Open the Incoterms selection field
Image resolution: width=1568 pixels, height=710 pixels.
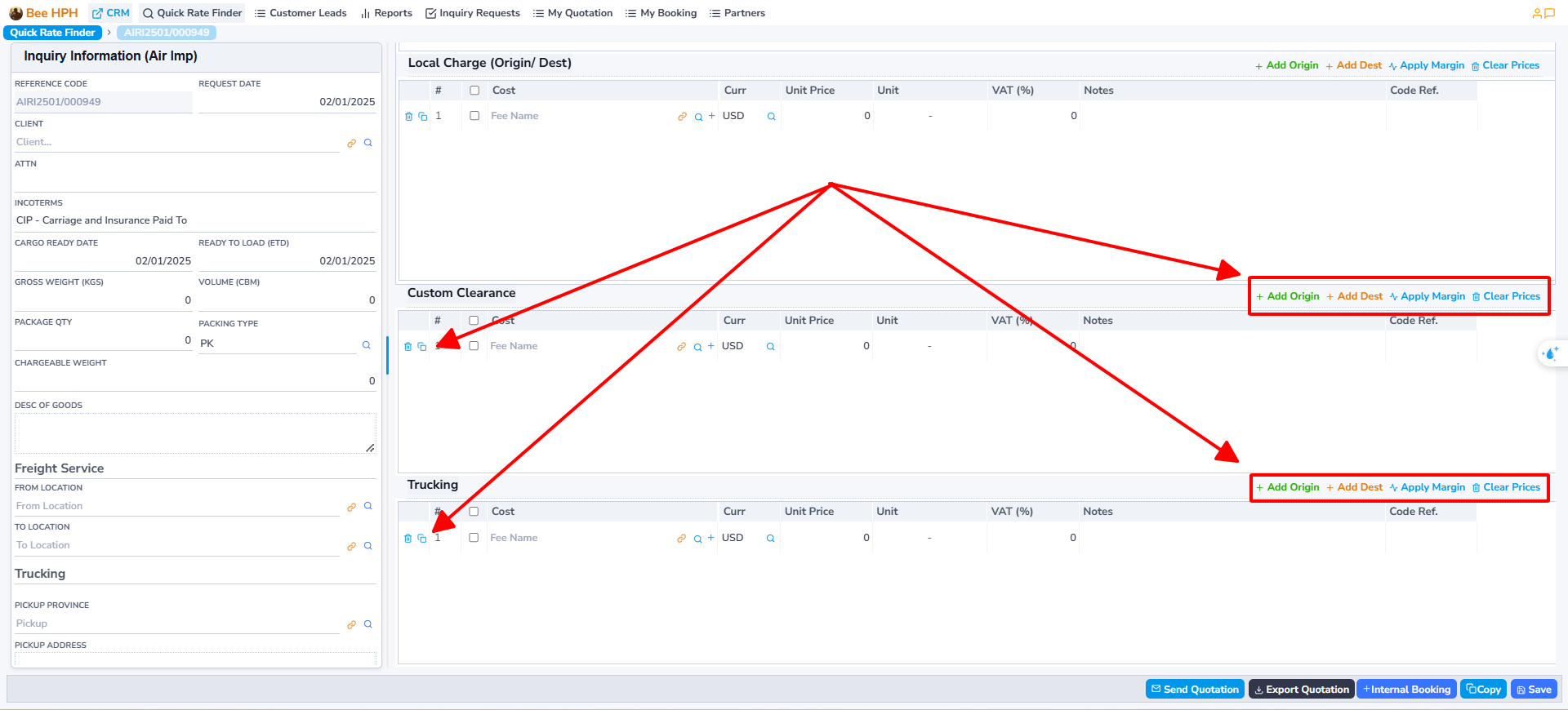tap(194, 220)
